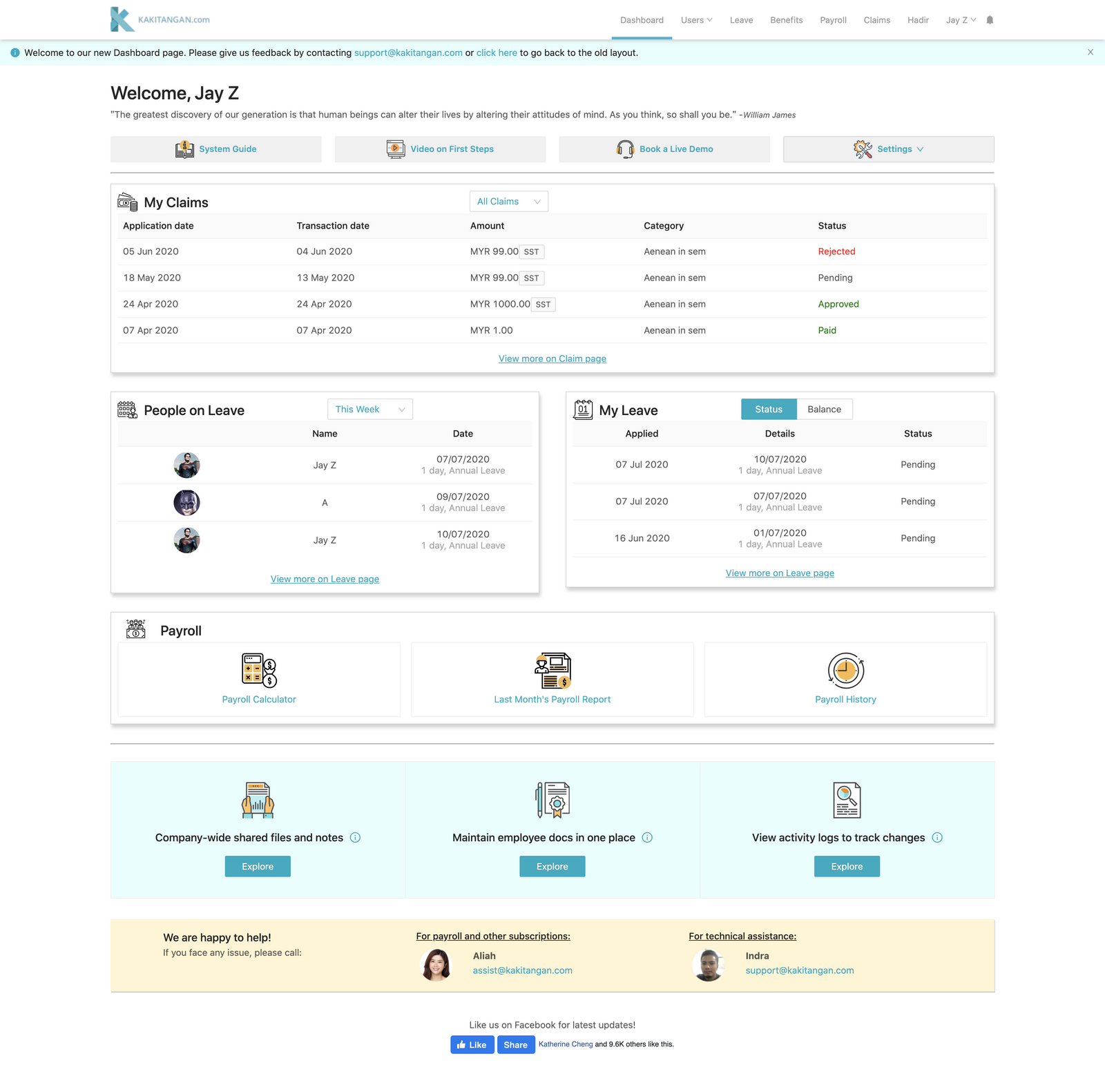The width and height of the screenshot is (1105, 1092).
Task: Click the info icon beside activity logs
Action: click(x=937, y=837)
